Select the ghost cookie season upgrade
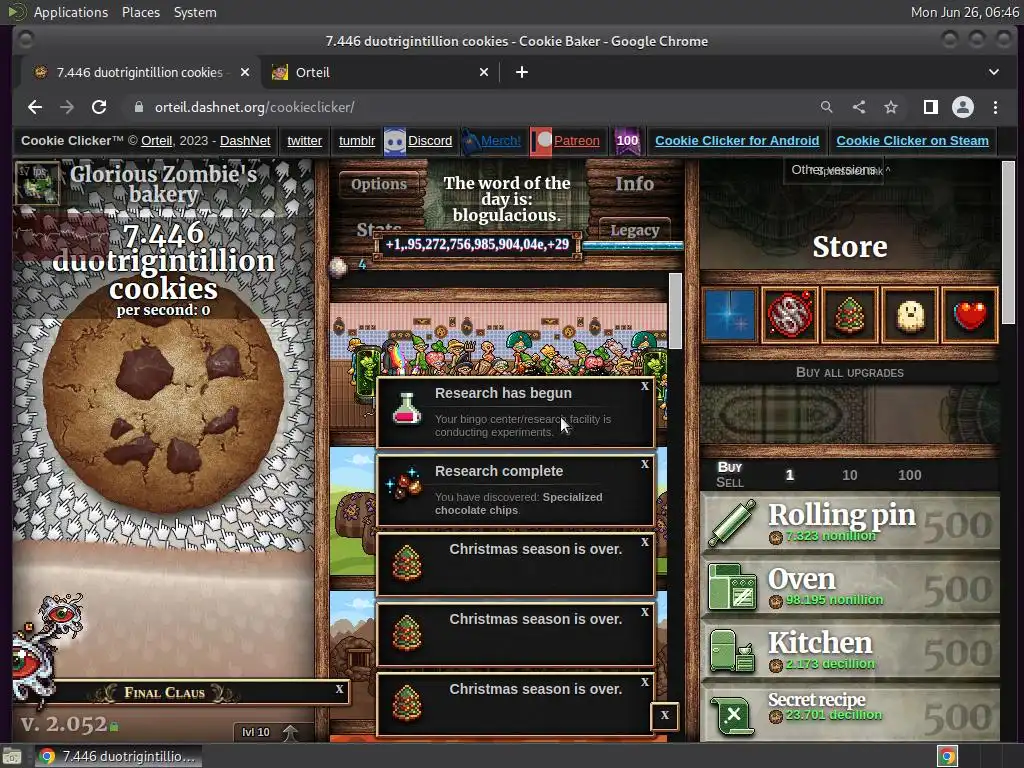 (910, 315)
